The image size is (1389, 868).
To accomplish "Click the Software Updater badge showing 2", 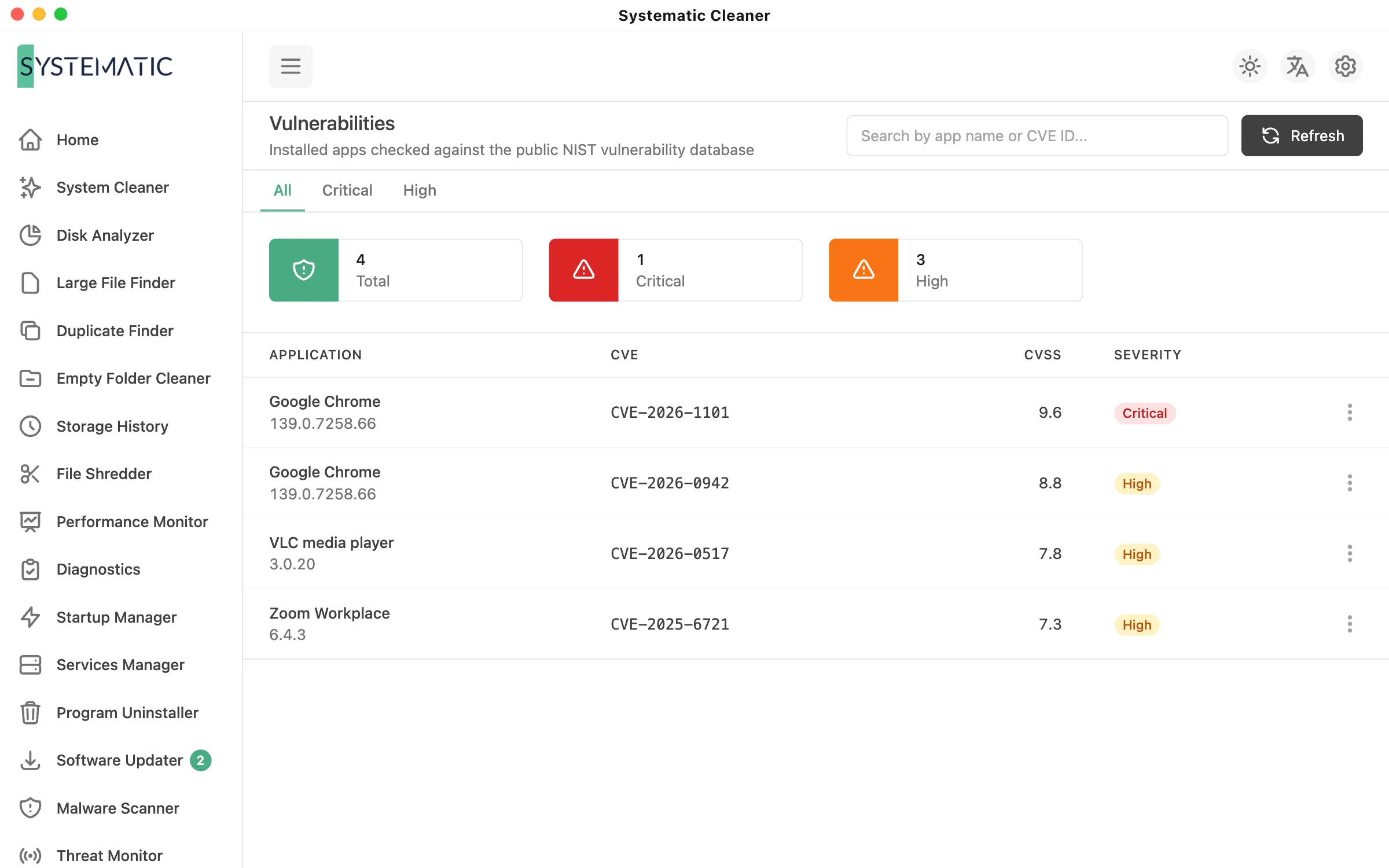I will click(x=201, y=760).
